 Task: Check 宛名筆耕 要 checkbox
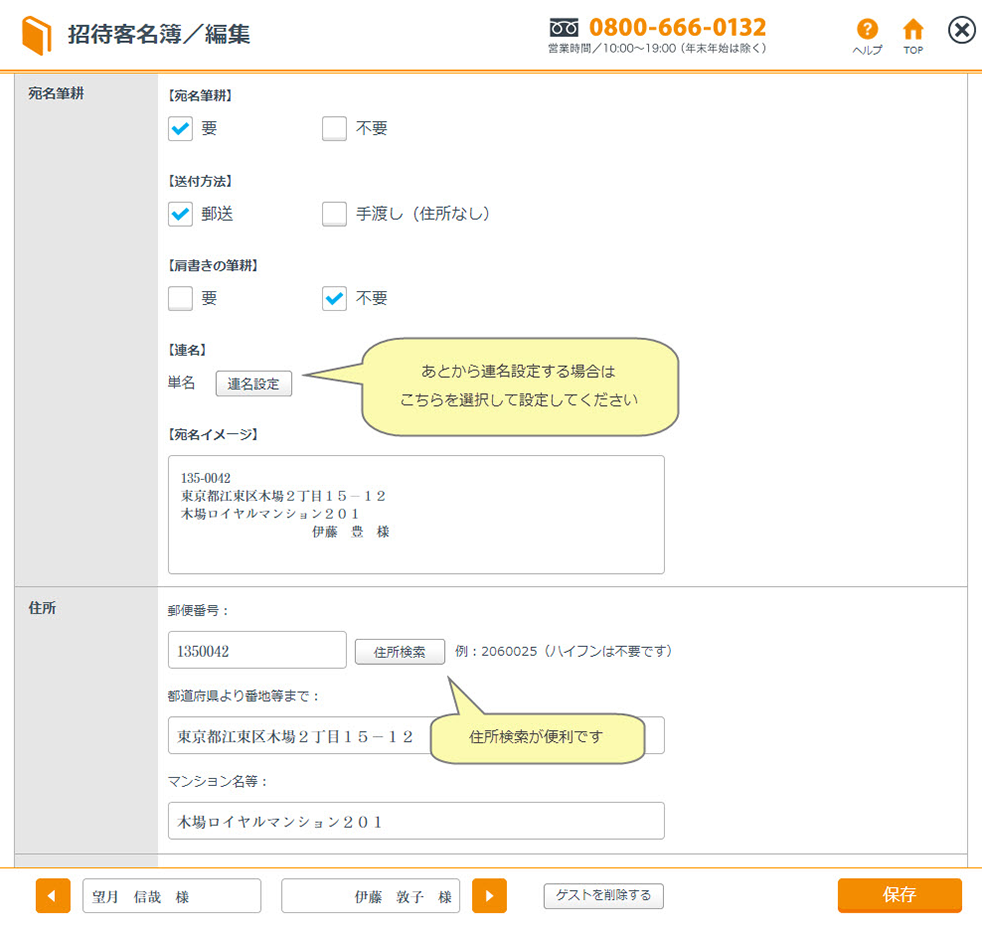point(181,129)
